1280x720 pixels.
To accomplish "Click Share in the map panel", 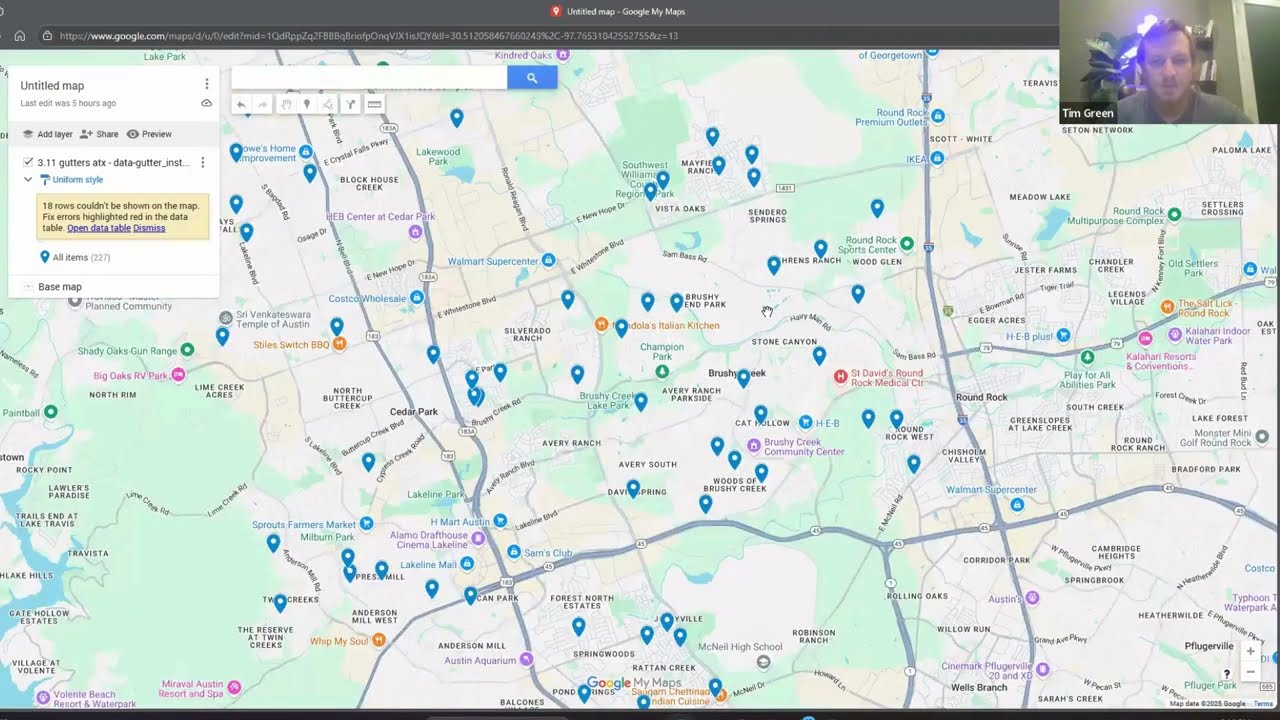I will pyautogui.click(x=99, y=134).
